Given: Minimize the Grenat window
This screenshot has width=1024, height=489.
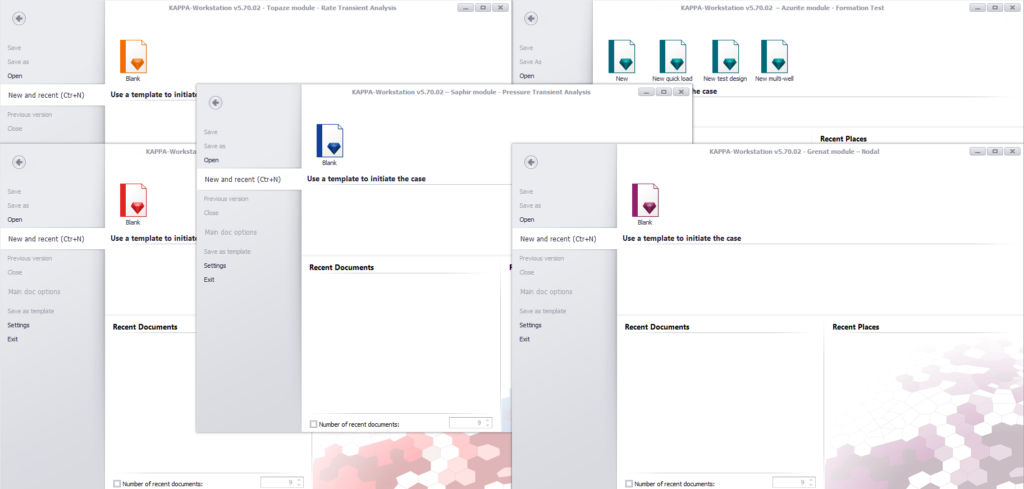Looking at the screenshot, I should point(977,151).
